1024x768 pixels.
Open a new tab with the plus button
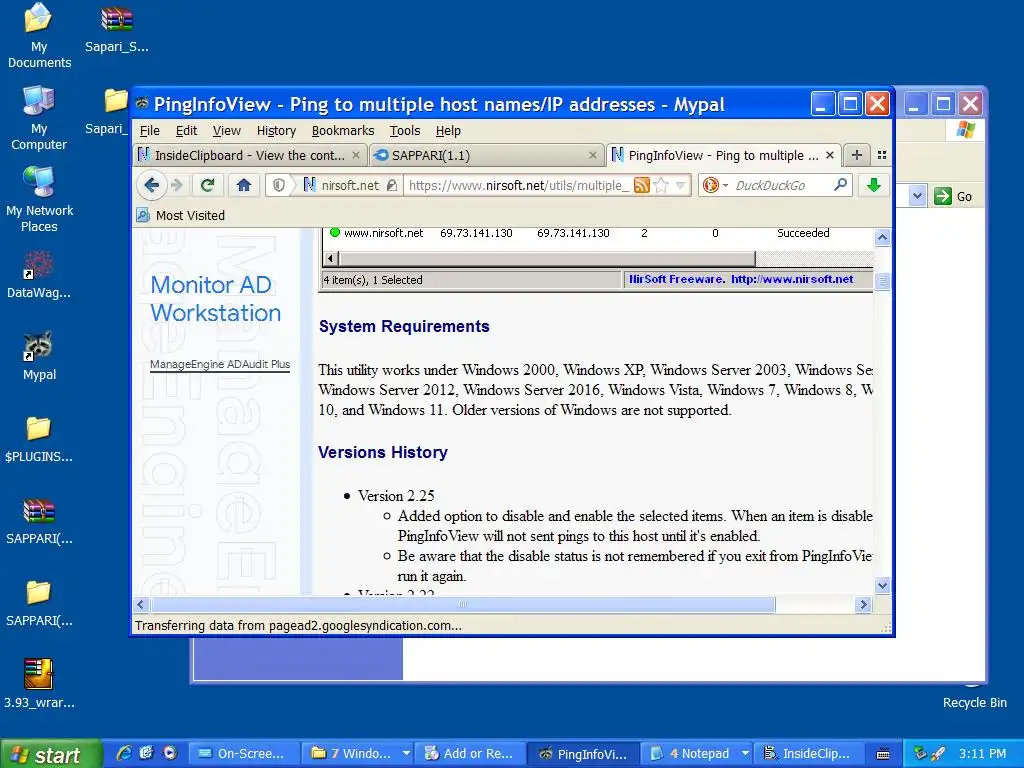[x=857, y=155]
